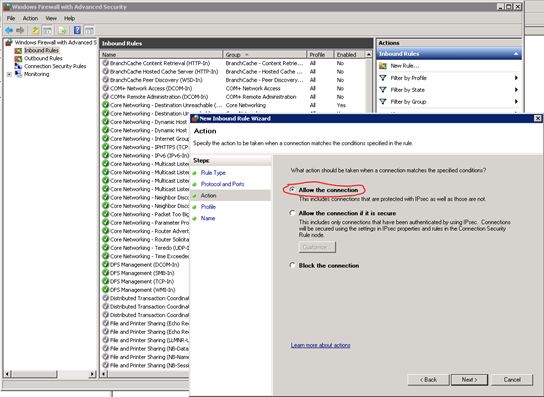The image size is (544, 397).
Task: Click the Show/Hide action pane icon
Action: 89,31
